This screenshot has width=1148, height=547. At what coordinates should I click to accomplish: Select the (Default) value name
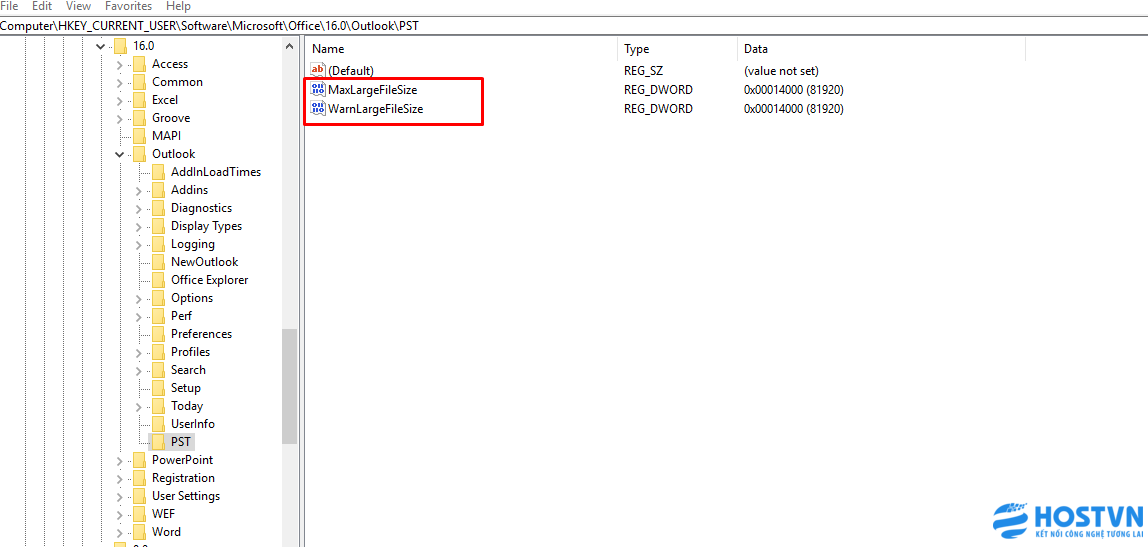click(351, 71)
